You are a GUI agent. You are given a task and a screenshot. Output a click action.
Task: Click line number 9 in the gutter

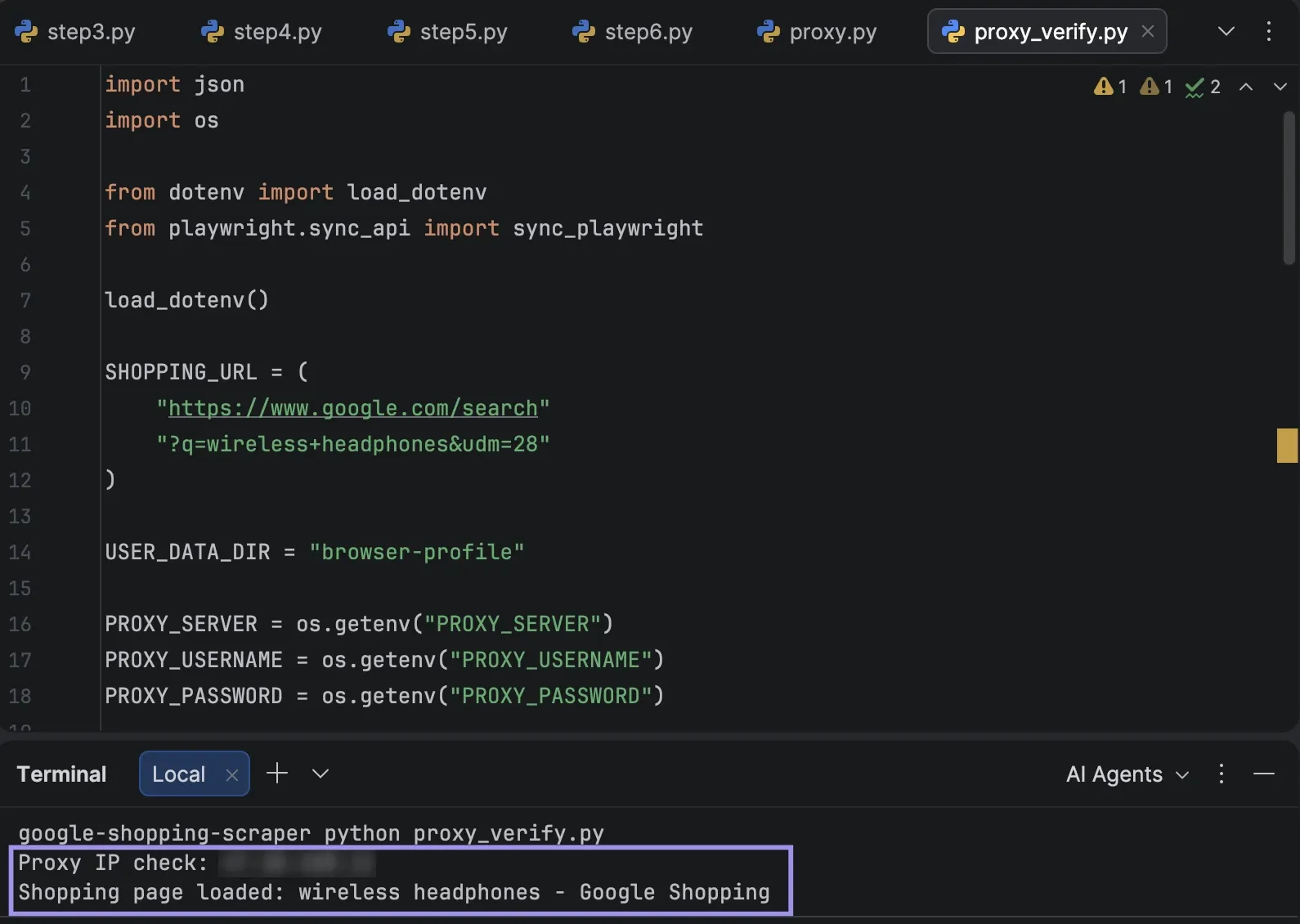tap(25, 372)
